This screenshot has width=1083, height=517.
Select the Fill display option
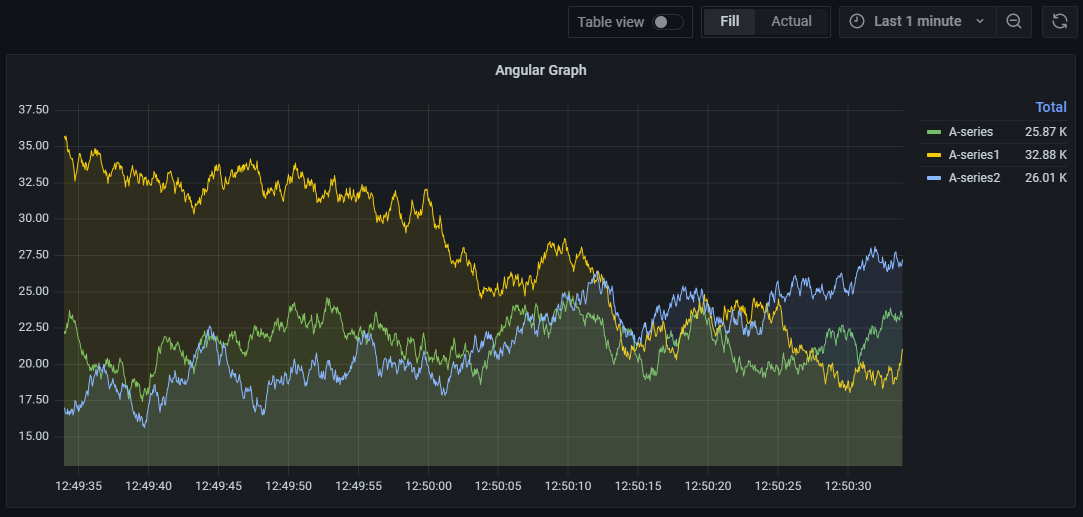pyautogui.click(x=729, y=21)
